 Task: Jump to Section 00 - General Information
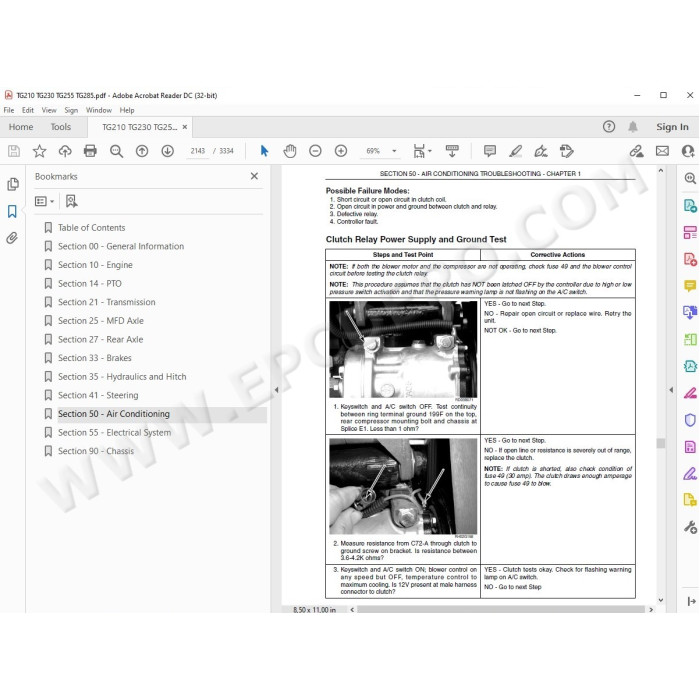tap(121, 246)
